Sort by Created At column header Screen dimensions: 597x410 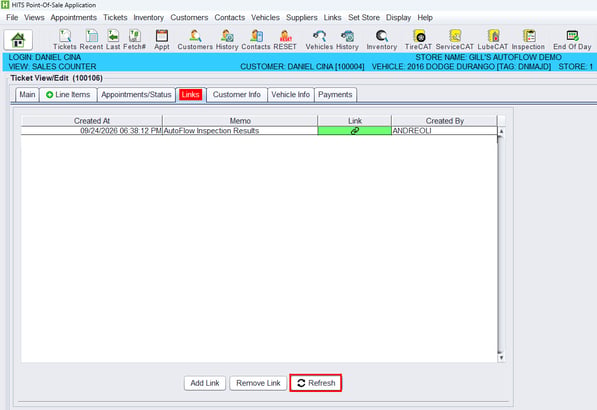(92, 121)
